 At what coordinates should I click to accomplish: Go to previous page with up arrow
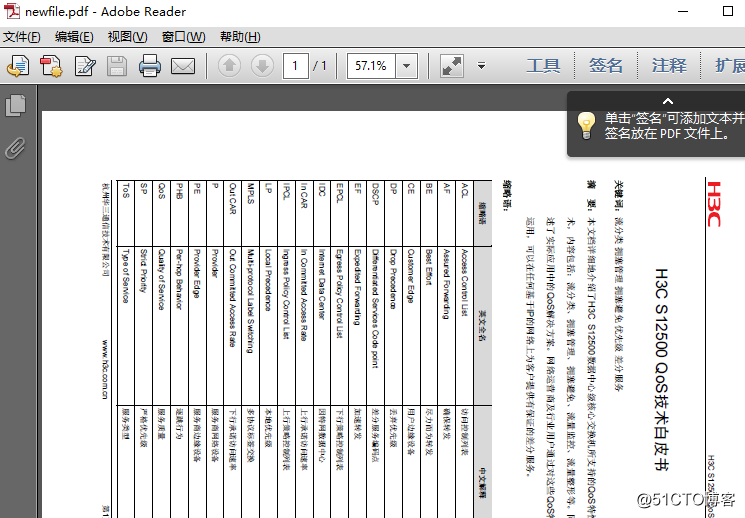coord(229,66)
